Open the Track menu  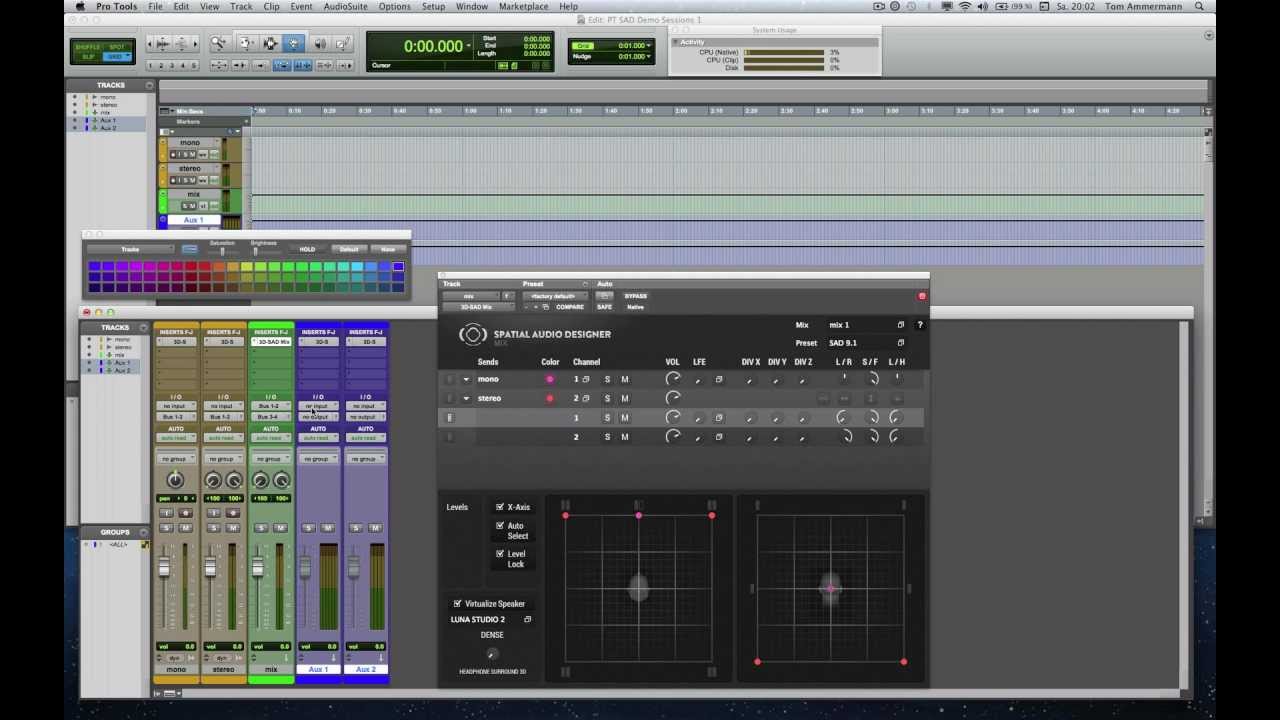[x=241, y=6]
